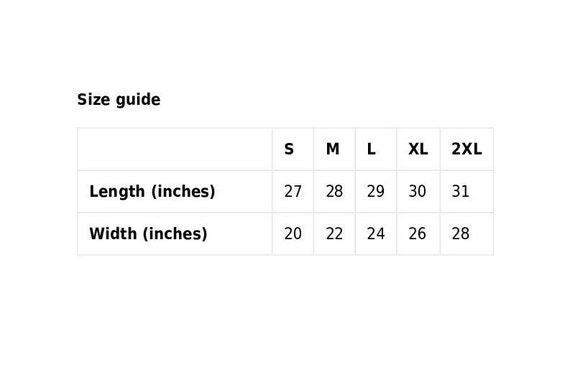The height and width of the screenshot is (380, 570).
Task: Click the Width (inches) row label
Action: [x=148, y=234]
